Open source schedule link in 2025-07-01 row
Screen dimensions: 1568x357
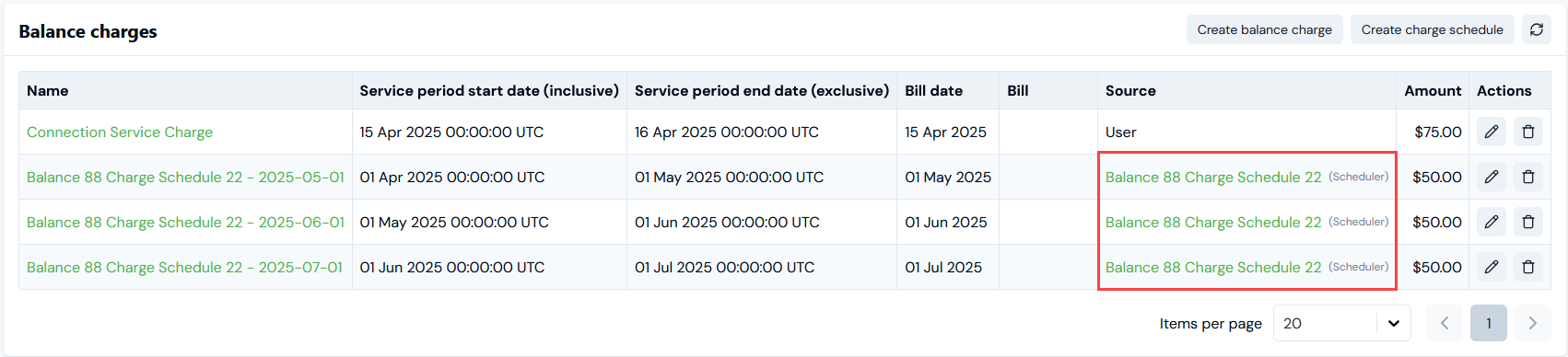coord(1213,267)
